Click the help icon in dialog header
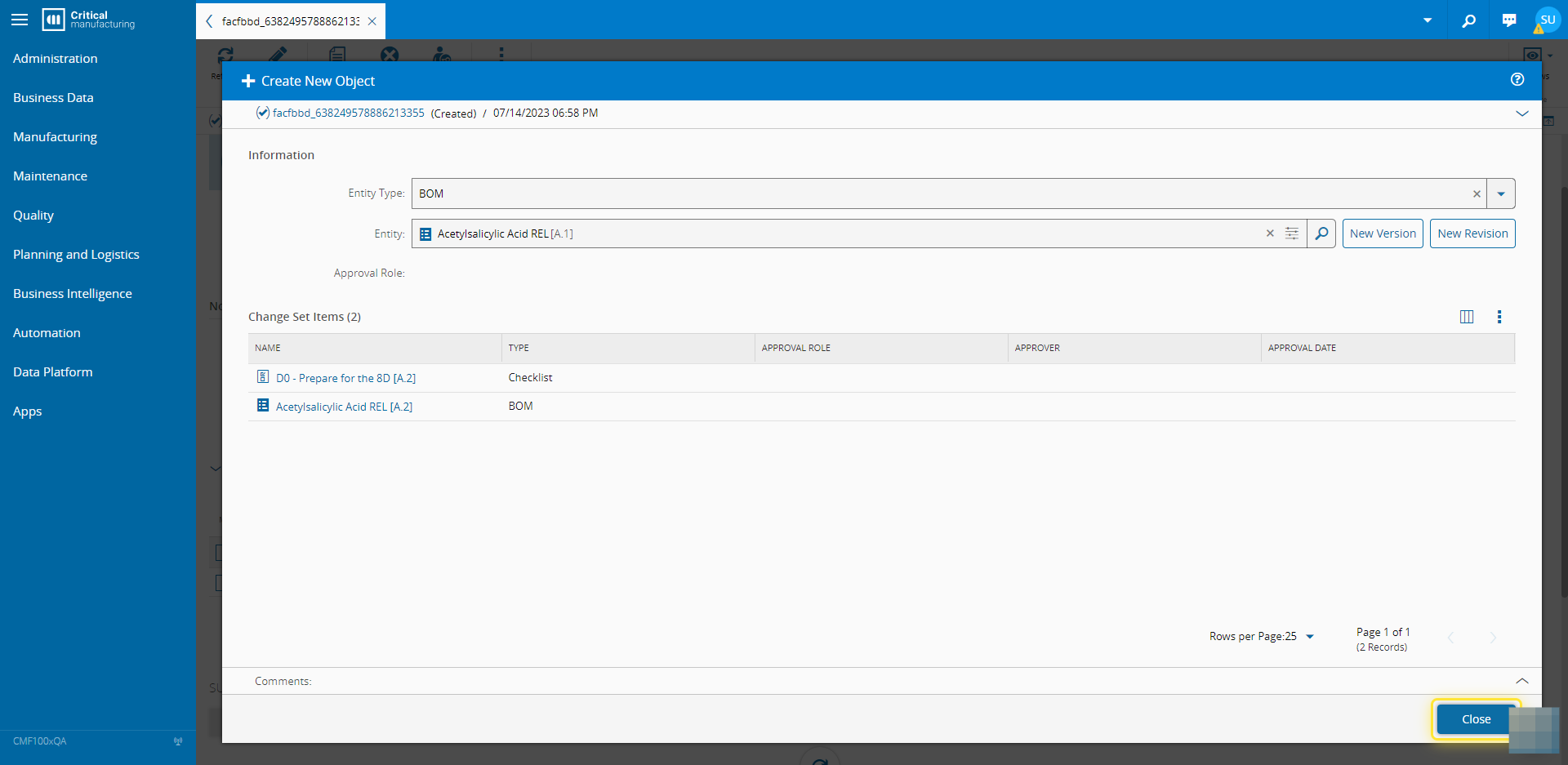This screenshot has width=1568, height=765. click(x=1517, y=79)
